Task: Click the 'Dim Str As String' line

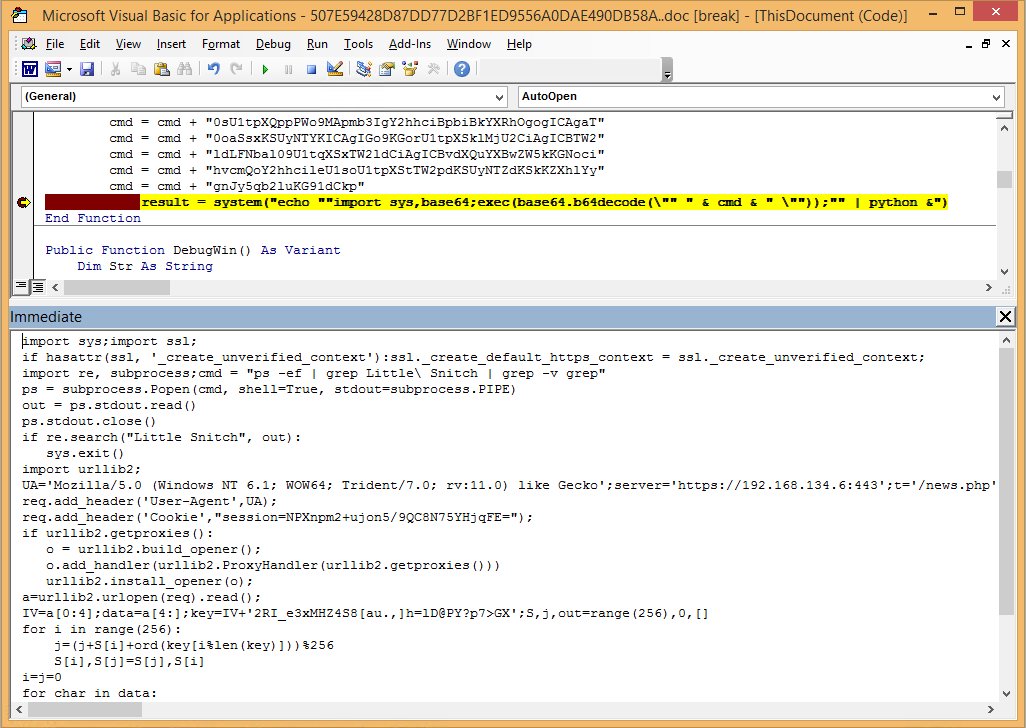Action: click(x=145, y=266)
